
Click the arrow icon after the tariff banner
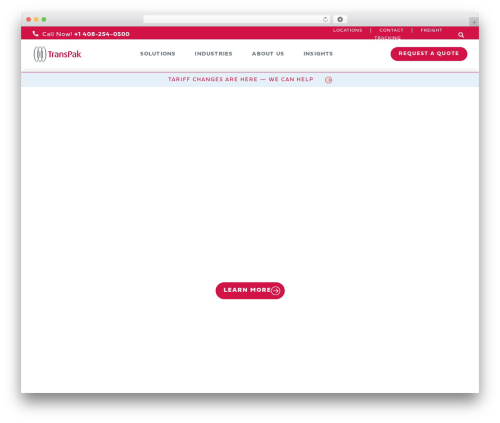tap(329, 80)
